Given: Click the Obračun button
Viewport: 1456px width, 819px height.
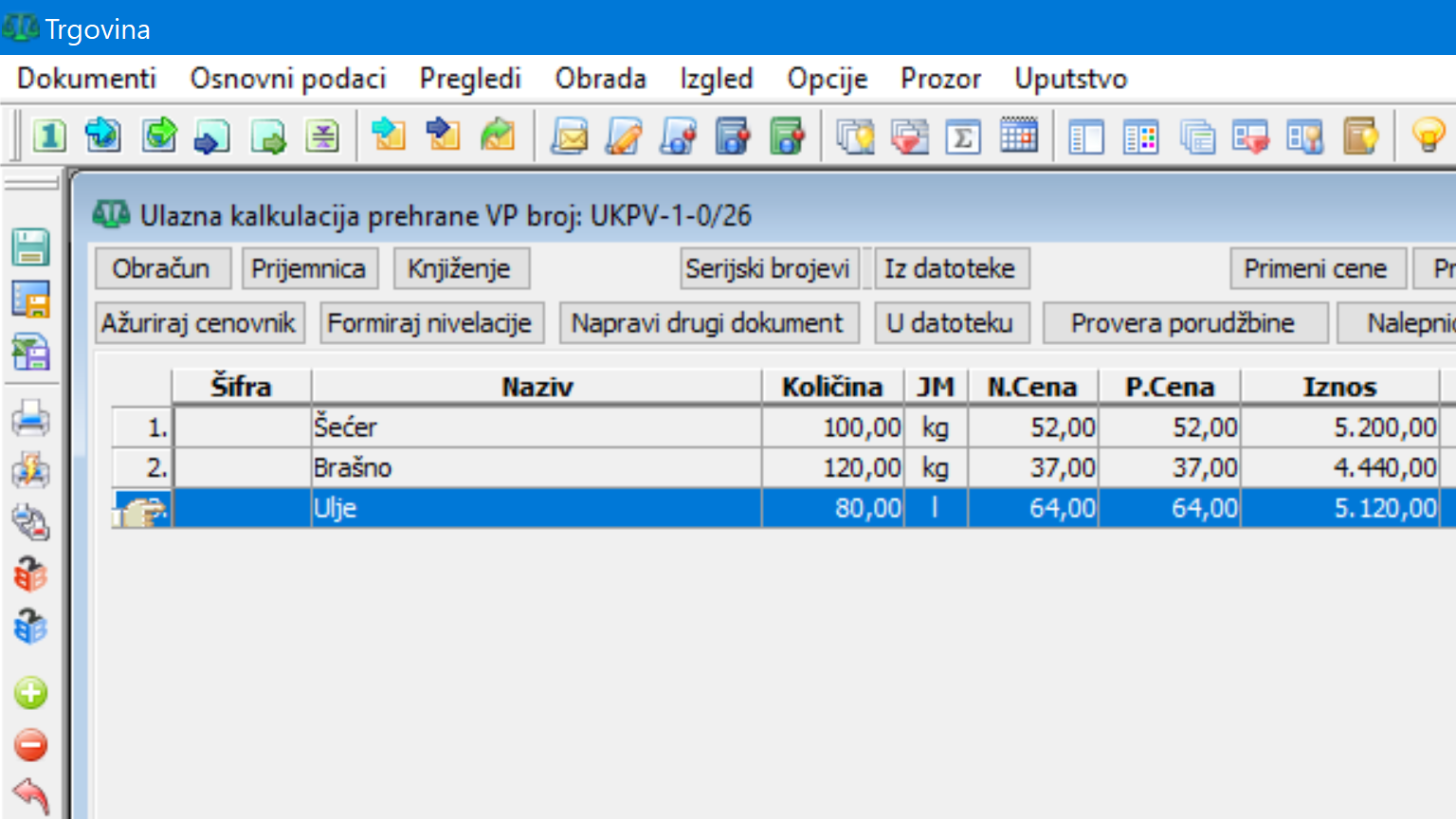Looking at the screenshot, I should (161, 268).
